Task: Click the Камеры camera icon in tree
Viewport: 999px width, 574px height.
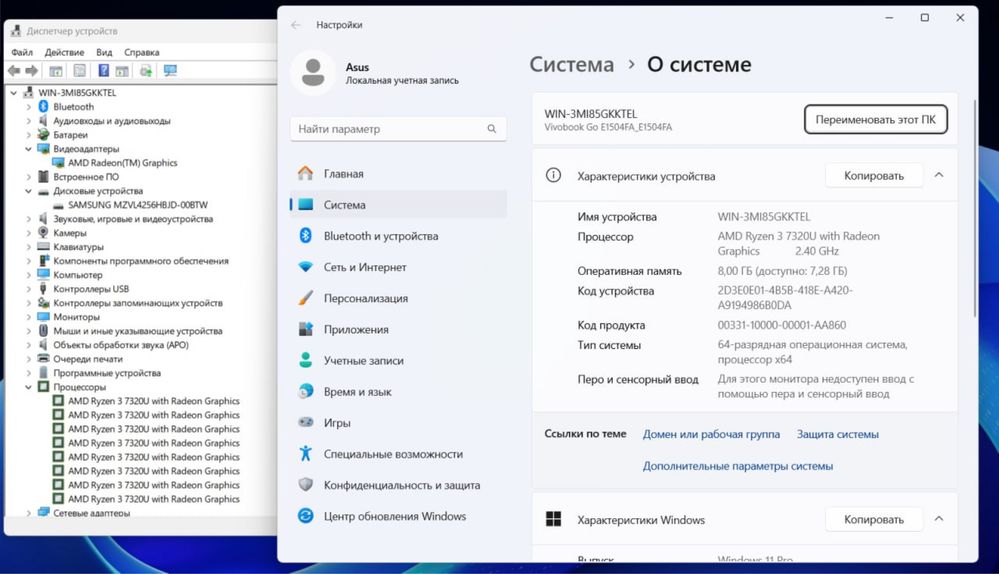Action: pyautogui.click(x=43, y=233)
